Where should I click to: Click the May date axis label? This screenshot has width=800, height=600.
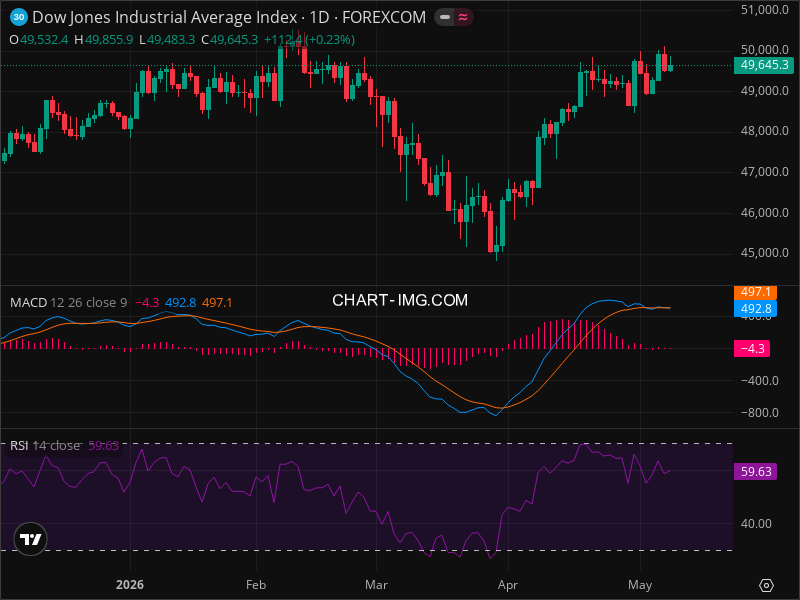tap(640, 585)
